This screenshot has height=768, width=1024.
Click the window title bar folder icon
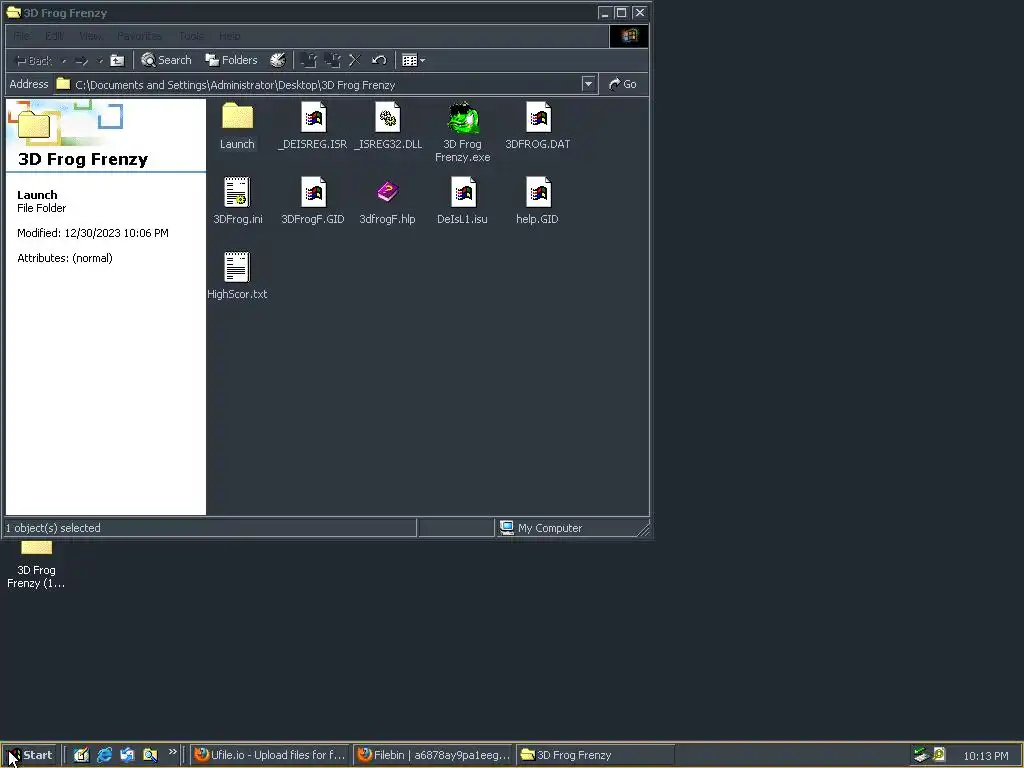[13, 12]
